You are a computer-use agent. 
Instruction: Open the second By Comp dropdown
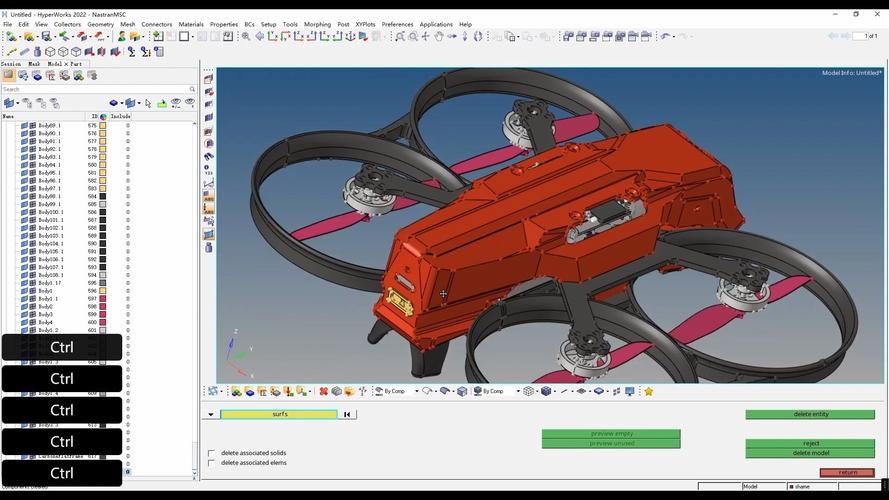pyautogui.click(x=517, y=391)
